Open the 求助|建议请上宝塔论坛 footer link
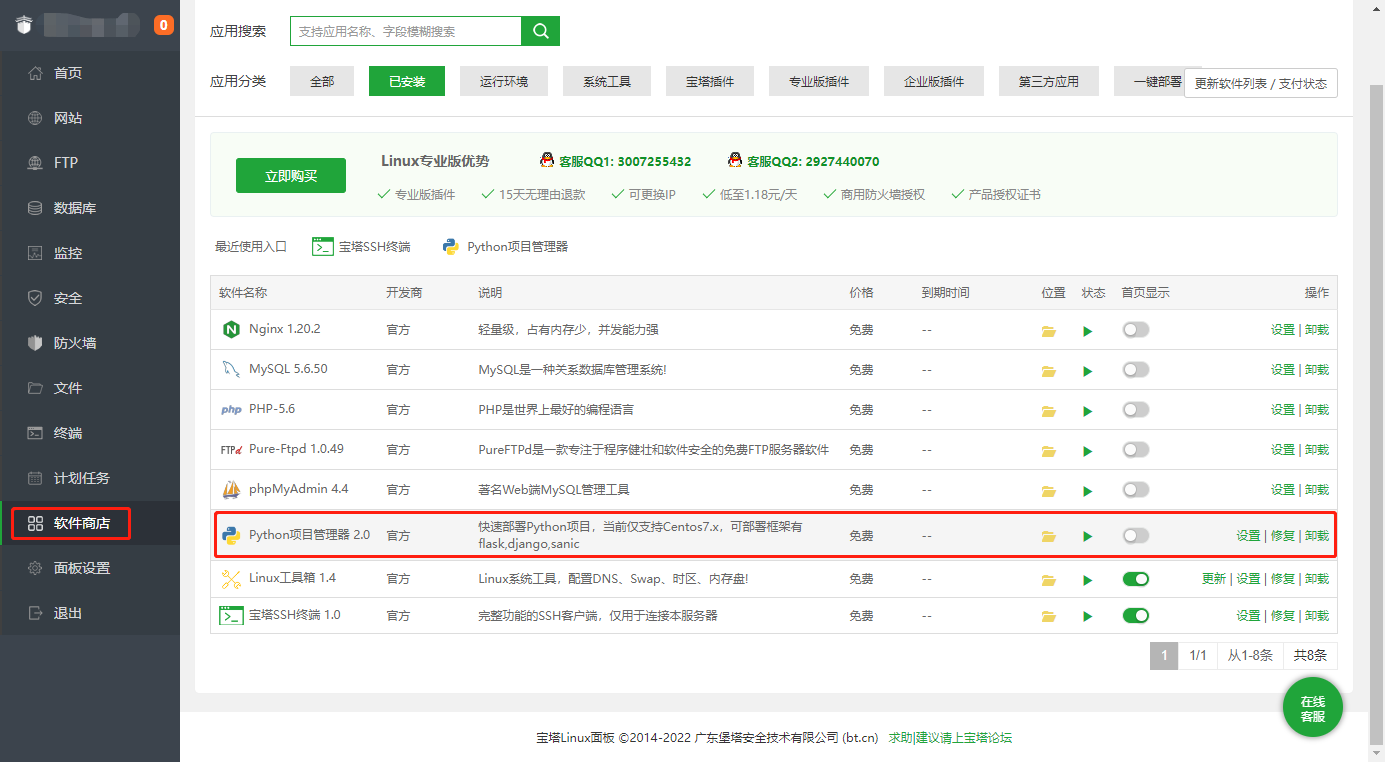Viewport: 1385px width, 762px height. point(950,738)
